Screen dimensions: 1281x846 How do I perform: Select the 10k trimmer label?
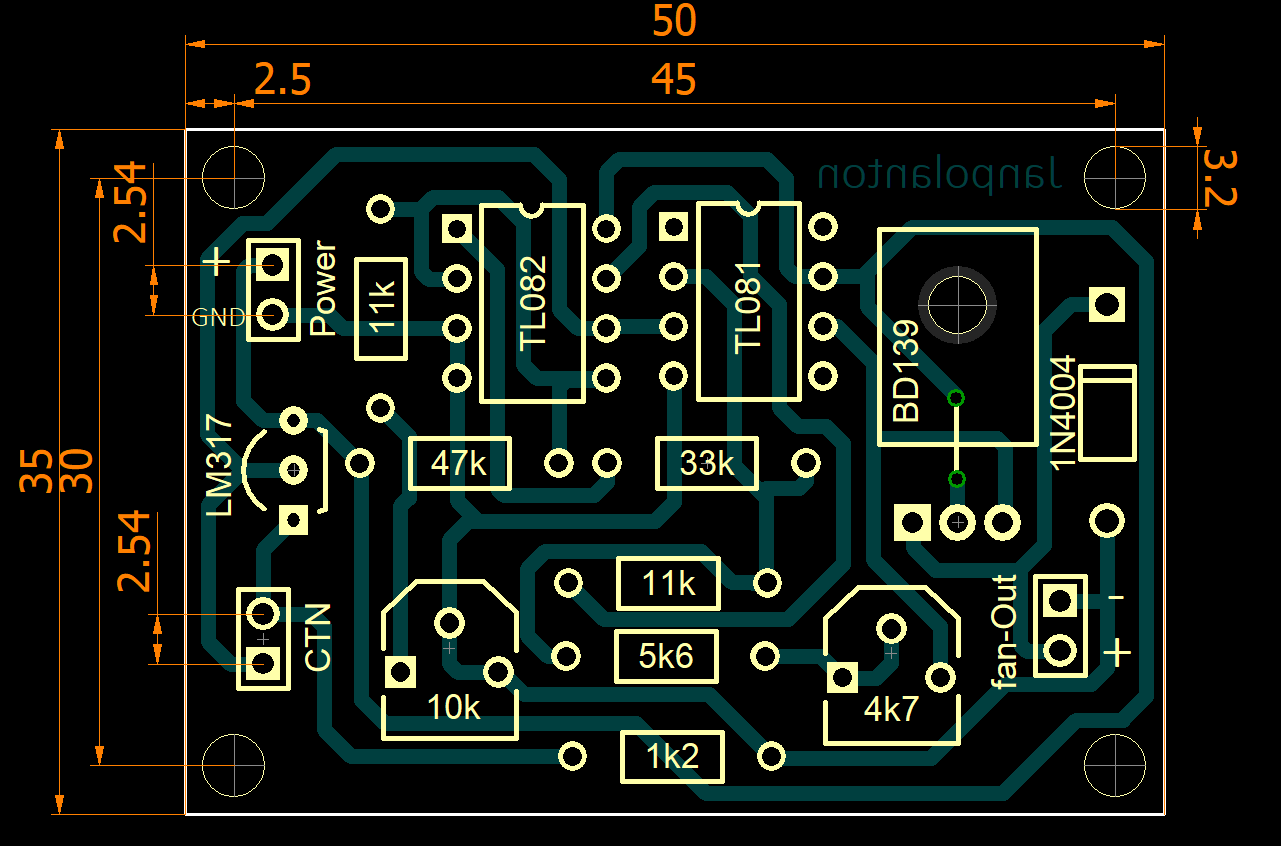click(453, 707)
